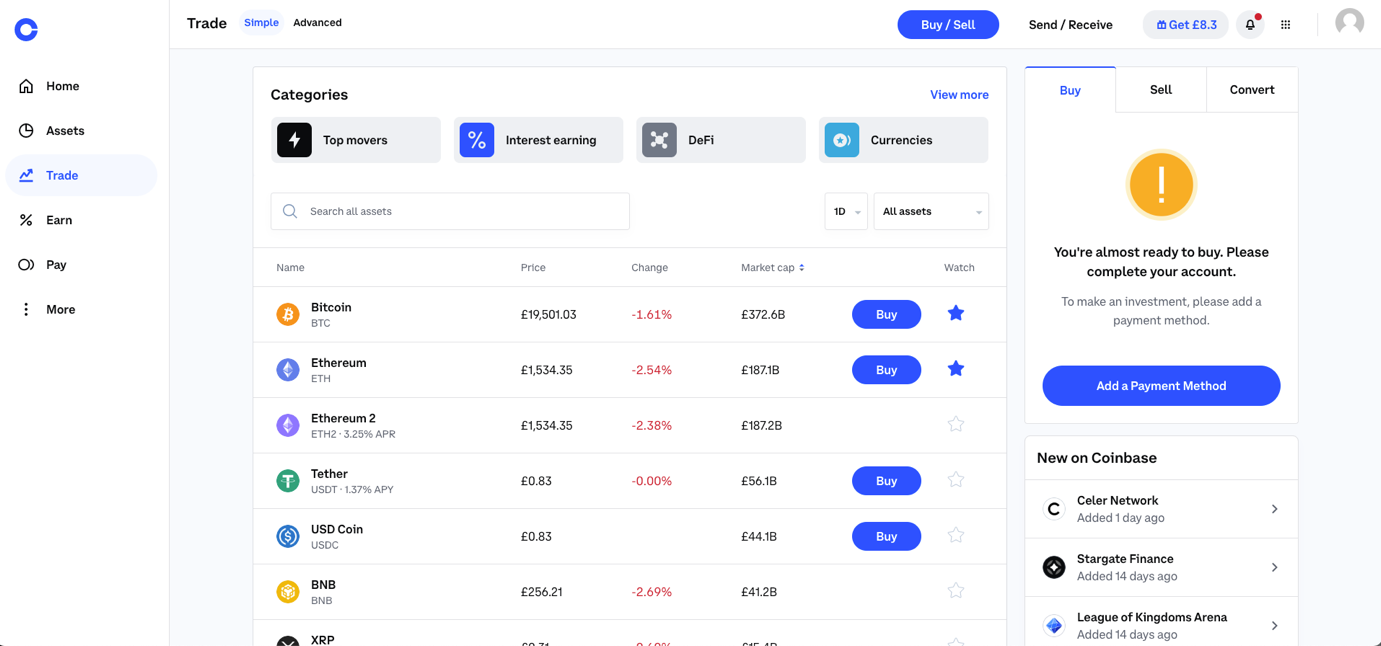Click the Ethereum 2 coin icon
Screen dimensions: 1381x646
tap(288, 425)
